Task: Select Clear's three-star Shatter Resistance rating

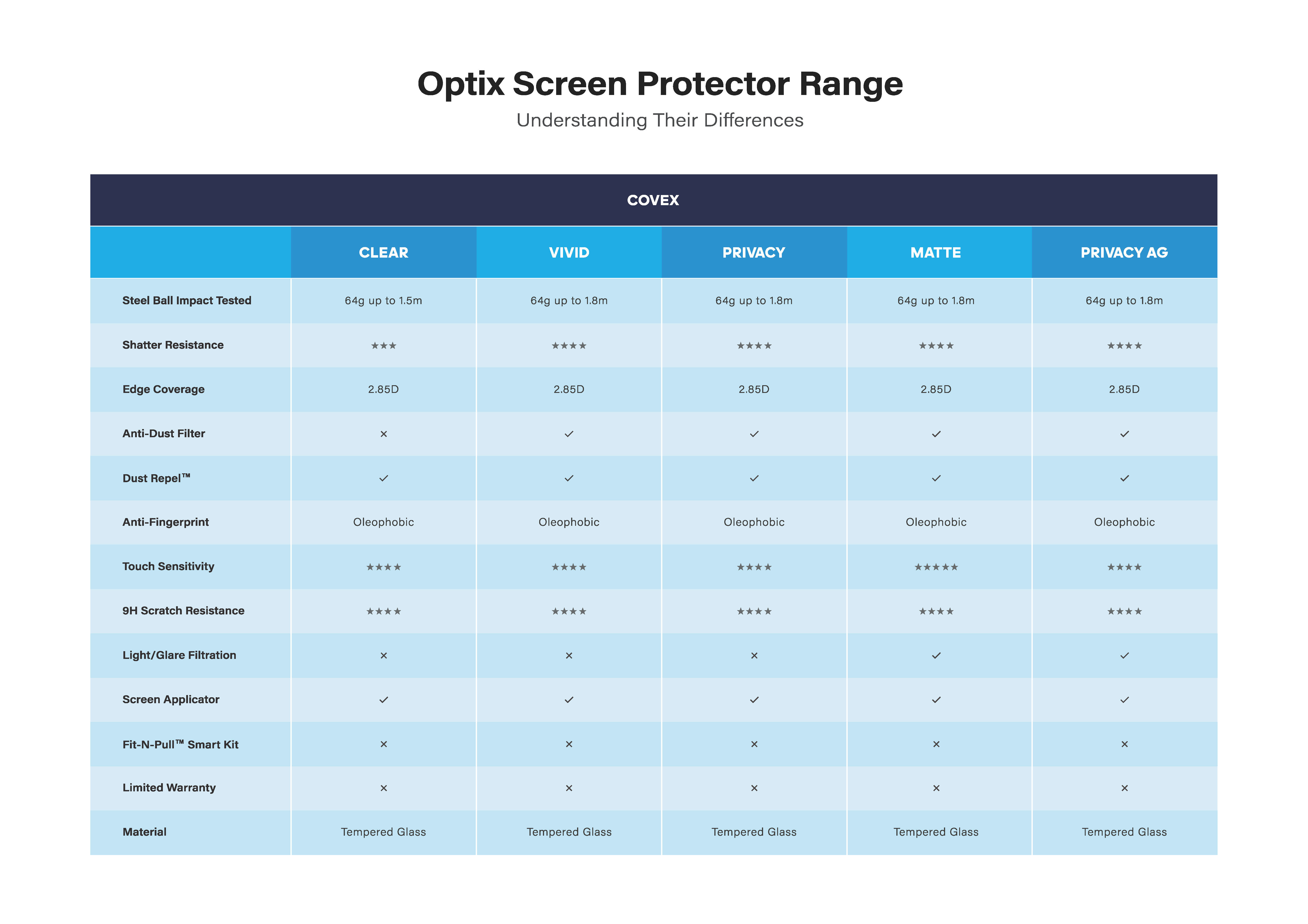Action: point(383,346)
